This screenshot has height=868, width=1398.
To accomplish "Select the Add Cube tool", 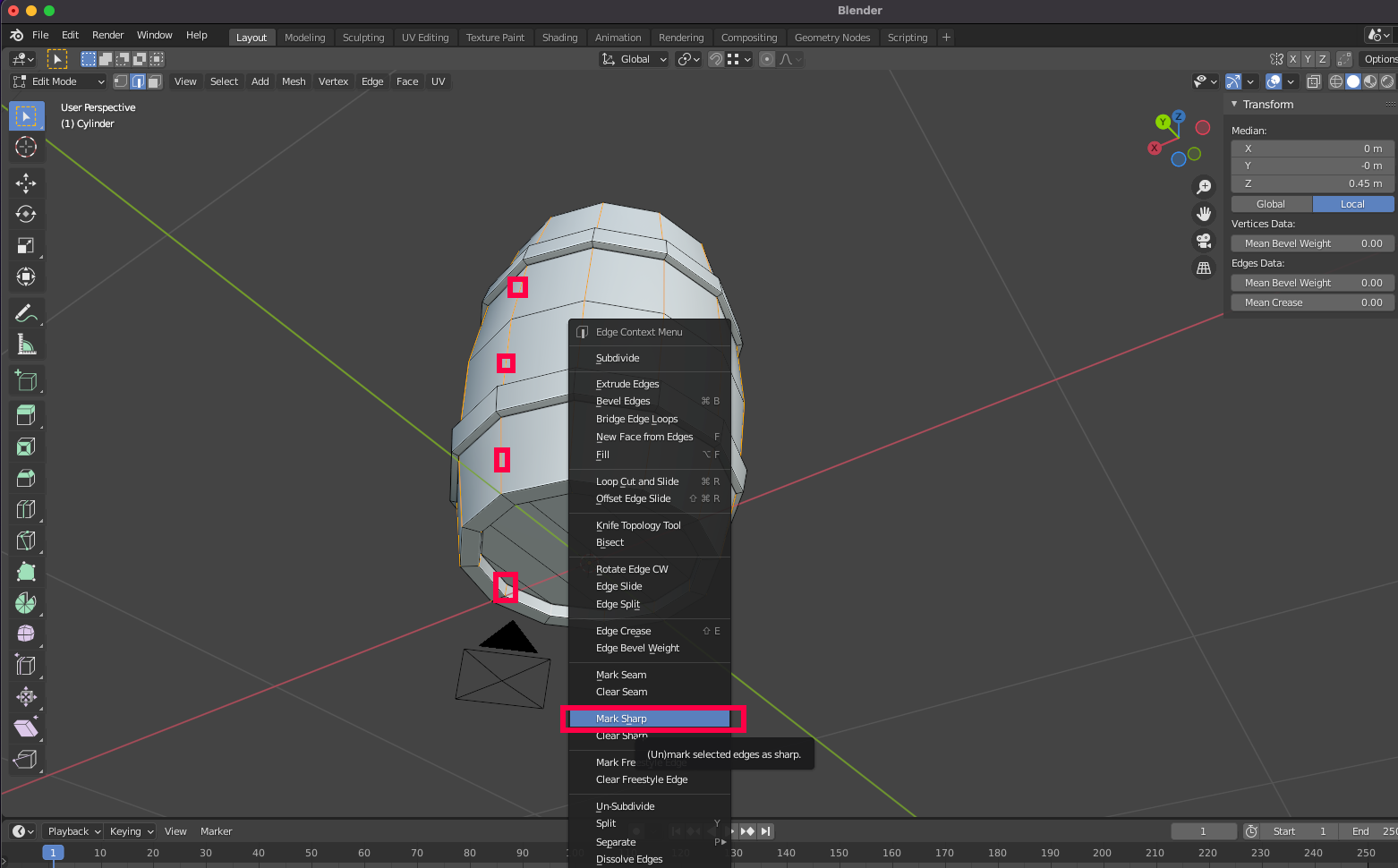I will point(26,380).
